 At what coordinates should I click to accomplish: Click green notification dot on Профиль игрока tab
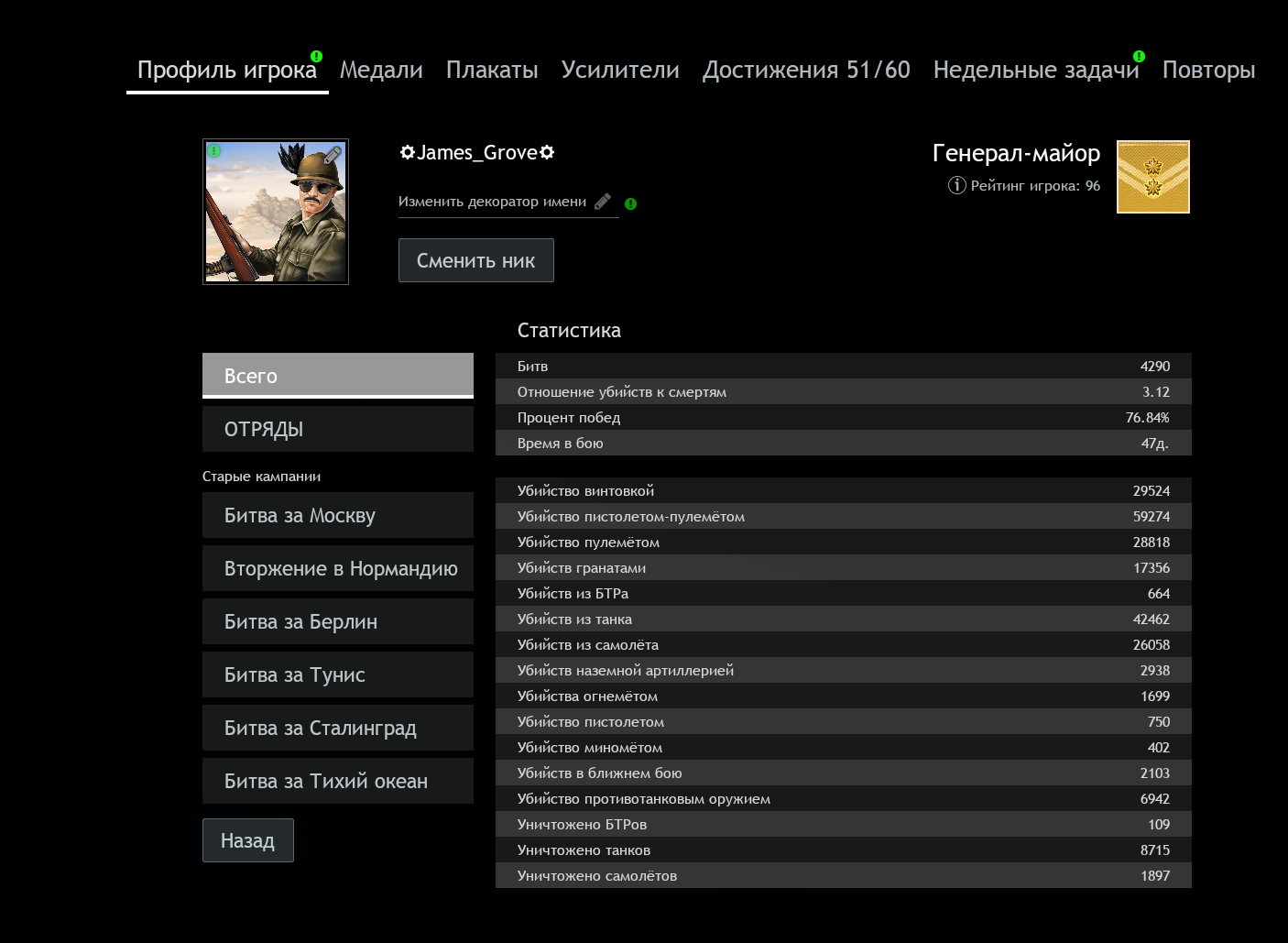[x=316, y=56]
